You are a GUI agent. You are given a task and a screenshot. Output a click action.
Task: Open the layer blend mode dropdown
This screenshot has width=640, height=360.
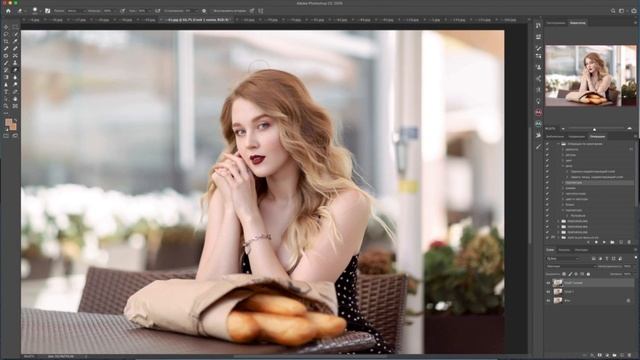click(x=571, y=266)
